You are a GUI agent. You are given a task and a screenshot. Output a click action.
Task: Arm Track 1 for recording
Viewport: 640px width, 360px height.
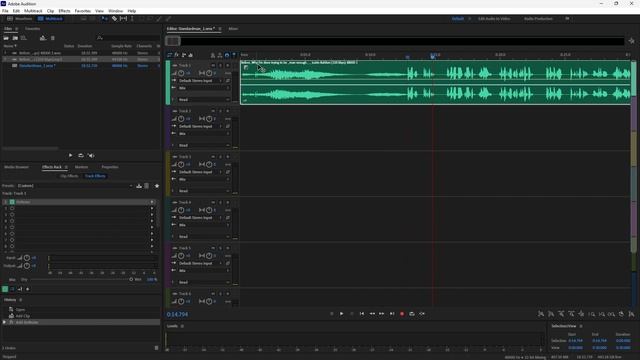point(227,65)
